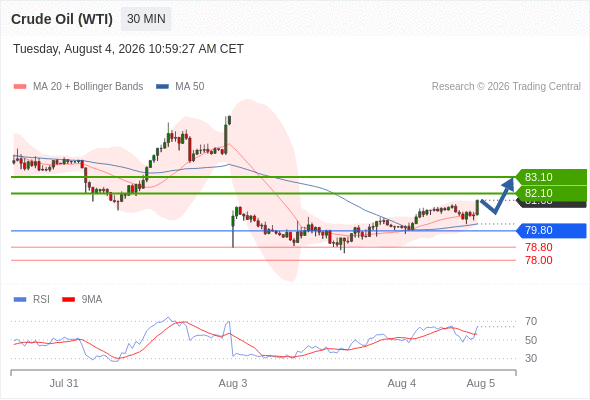Screen dimensions: 590x400
Task: Click the 78.00 red support label
Action: (539, 260)
